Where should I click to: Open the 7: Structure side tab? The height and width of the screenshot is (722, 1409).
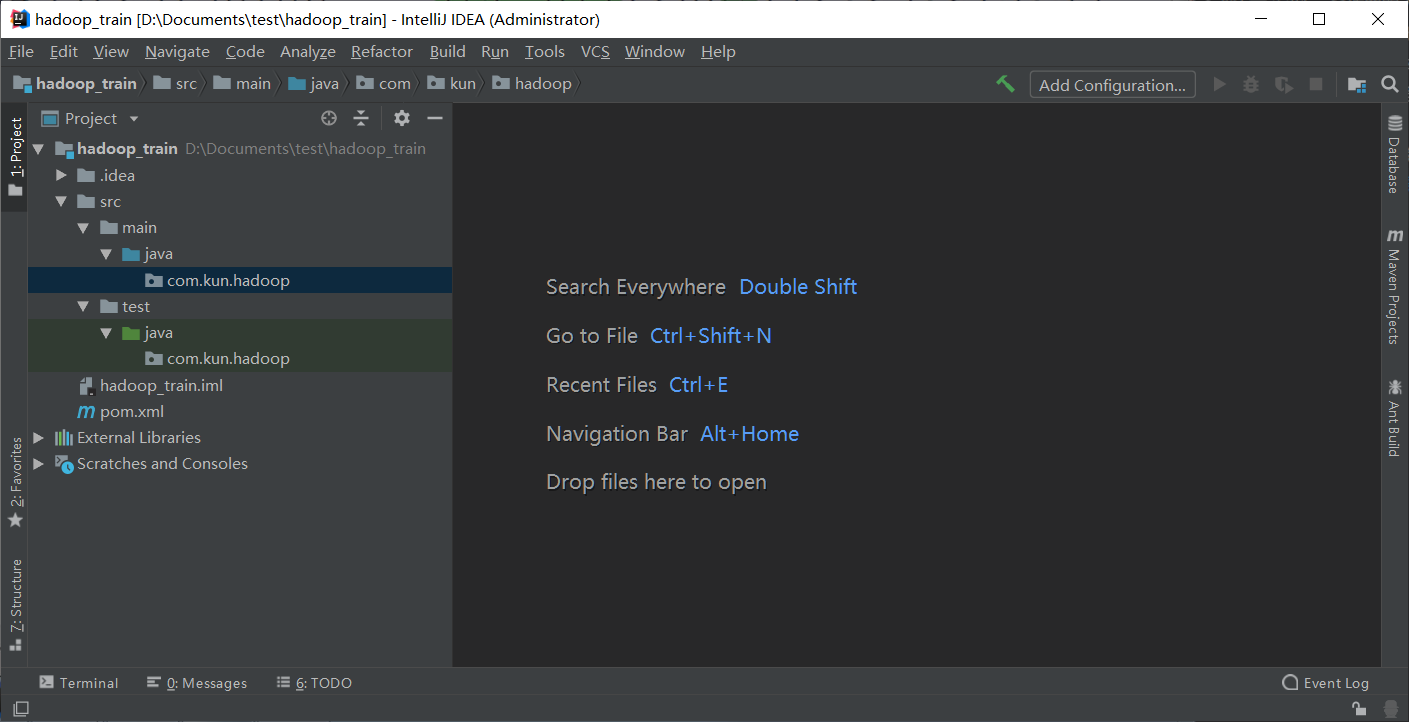click(15, 605)
